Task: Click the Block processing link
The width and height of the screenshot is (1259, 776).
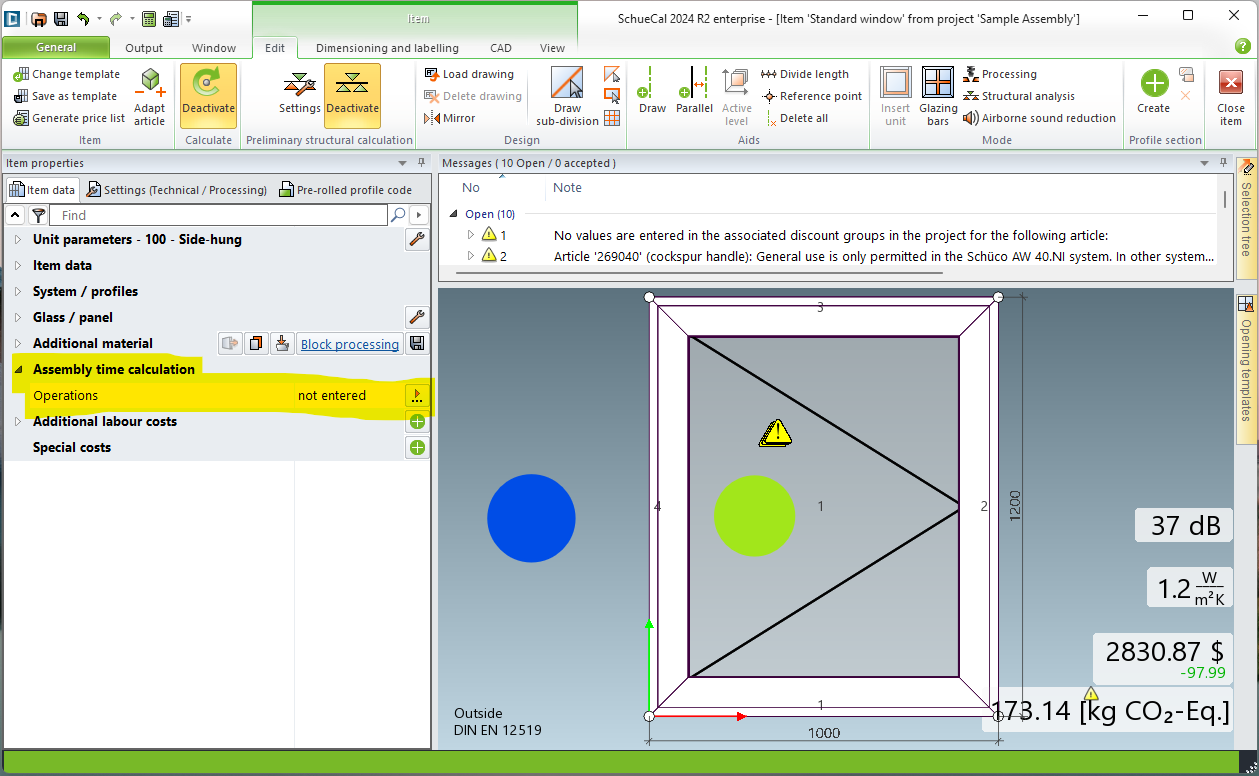Action: (x=349, y=344)
